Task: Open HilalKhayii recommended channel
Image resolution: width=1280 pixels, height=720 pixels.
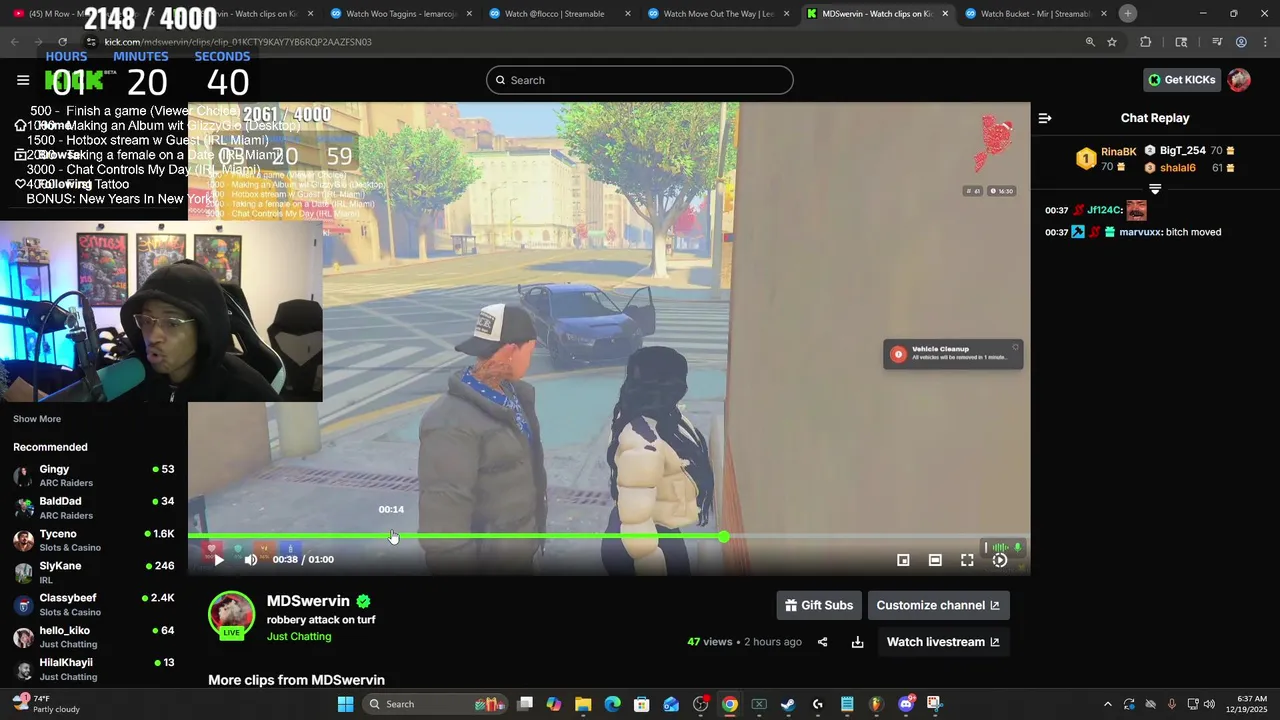Action: point(94,669)
